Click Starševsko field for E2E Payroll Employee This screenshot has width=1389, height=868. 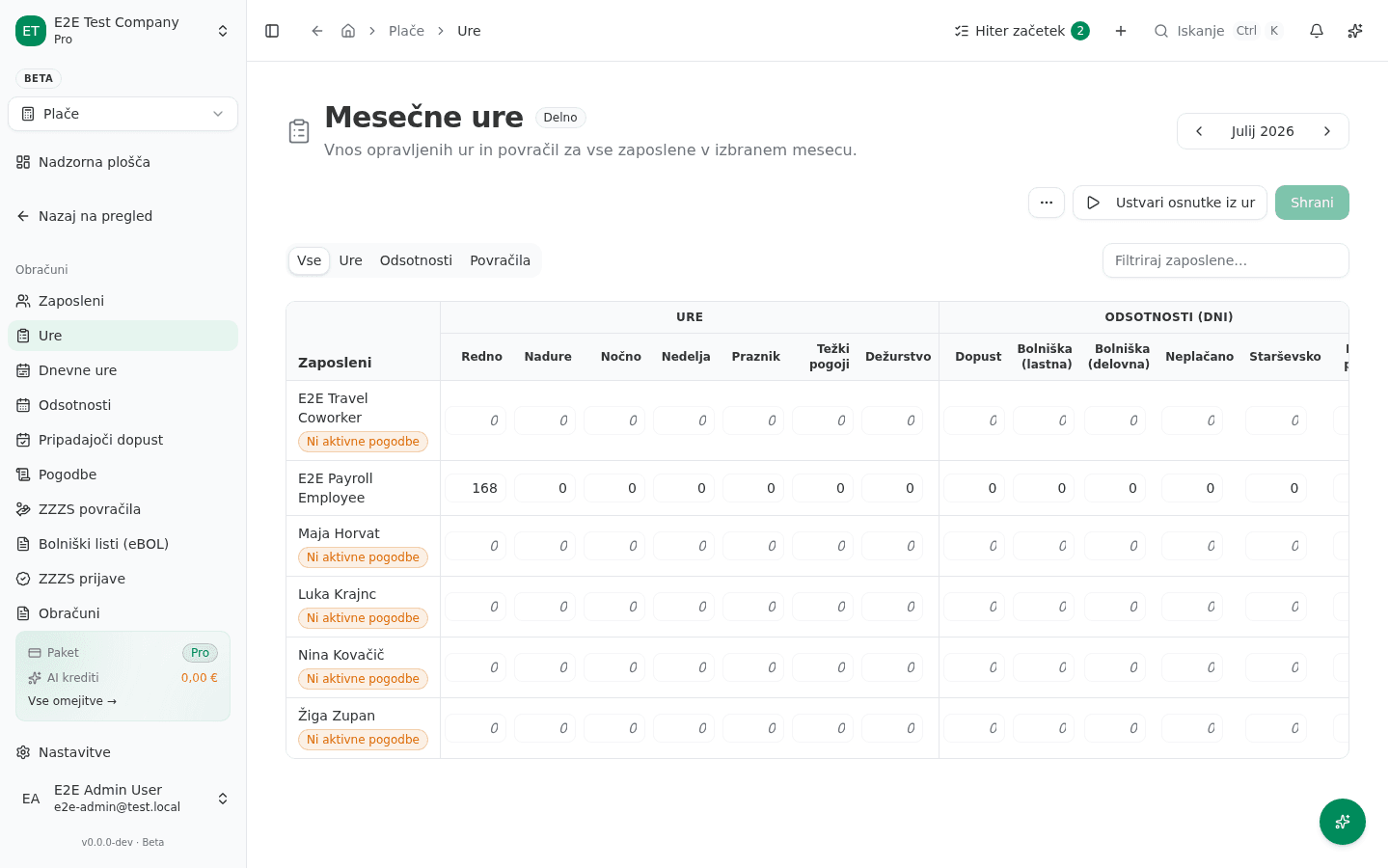(1276, 488)
